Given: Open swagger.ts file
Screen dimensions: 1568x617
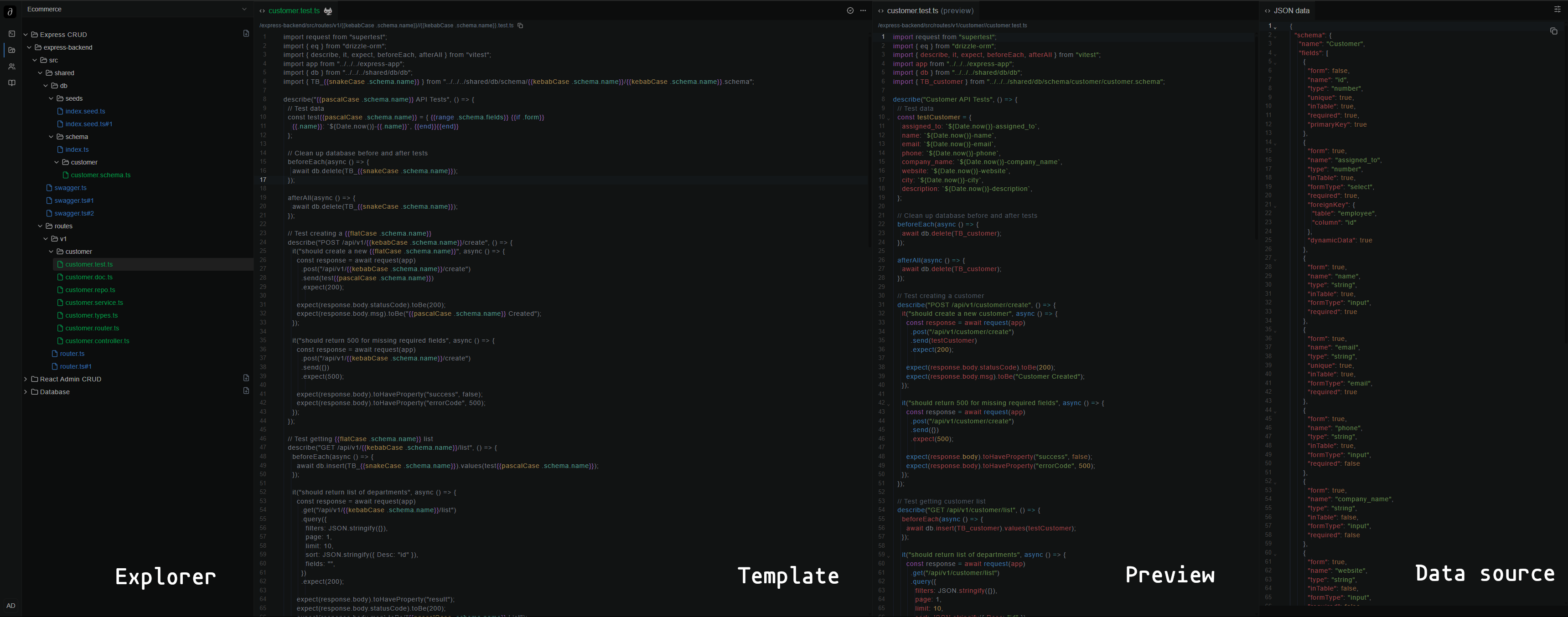Looking at the screenshot, I should pyautogui.click(x=70, y=188).
